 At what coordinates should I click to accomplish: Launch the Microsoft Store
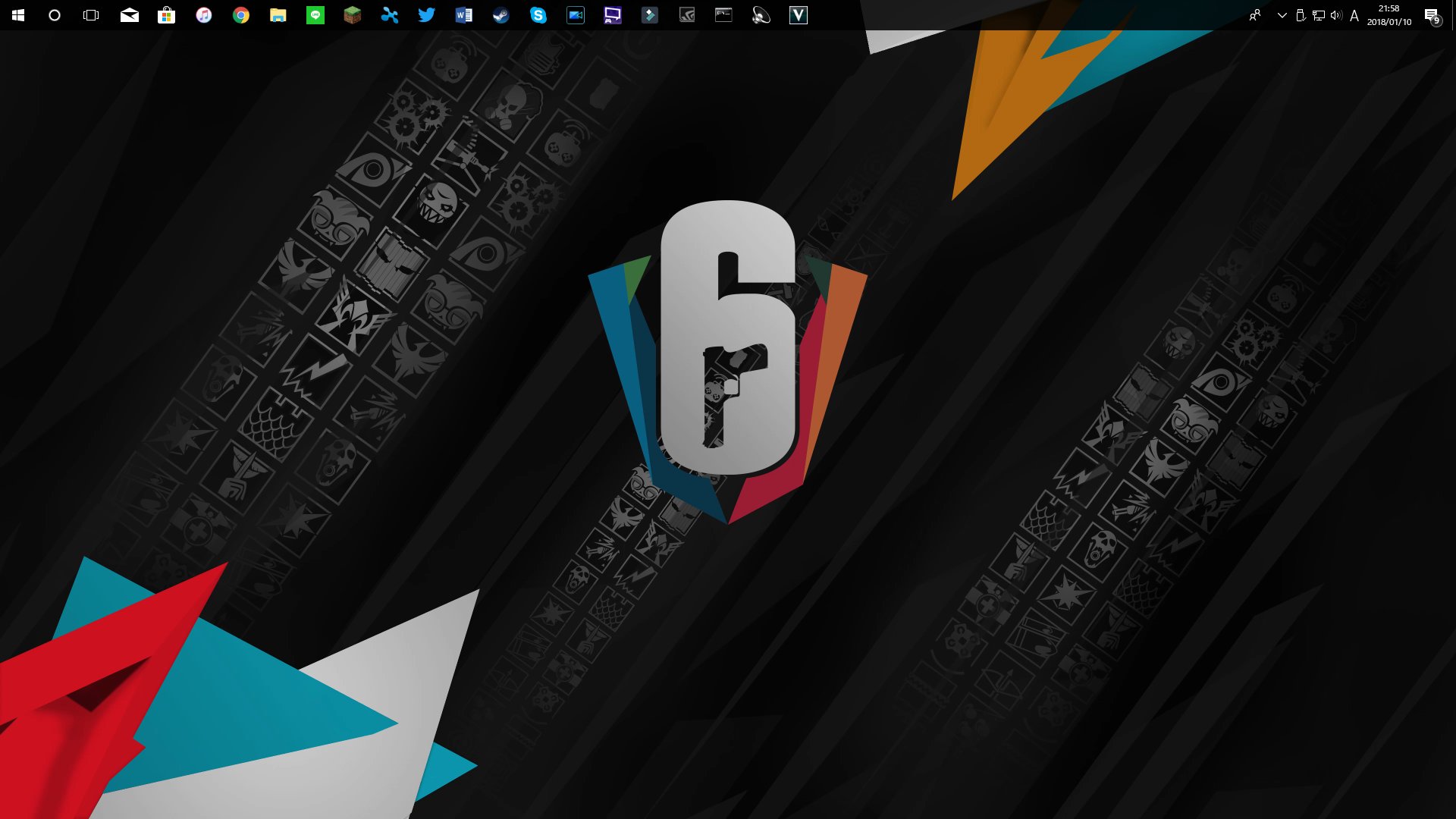167,15
